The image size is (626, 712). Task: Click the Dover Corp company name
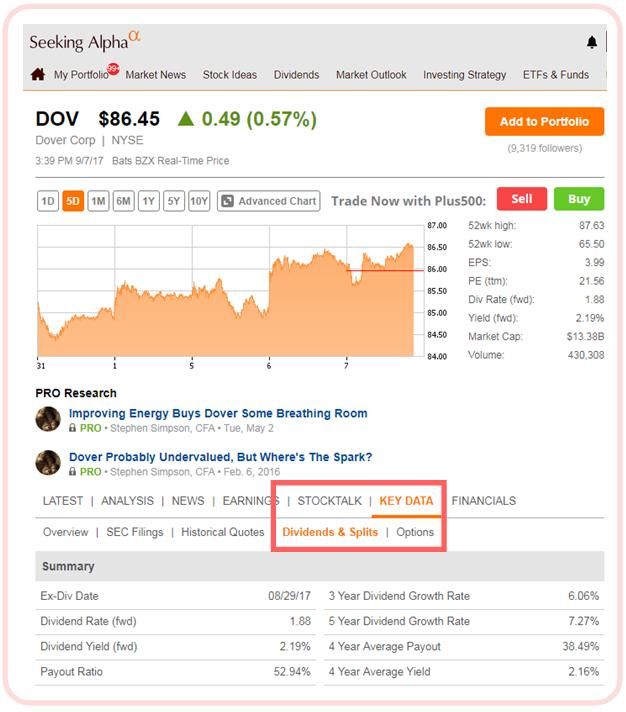pyautogui.click(x=65, y=140)
